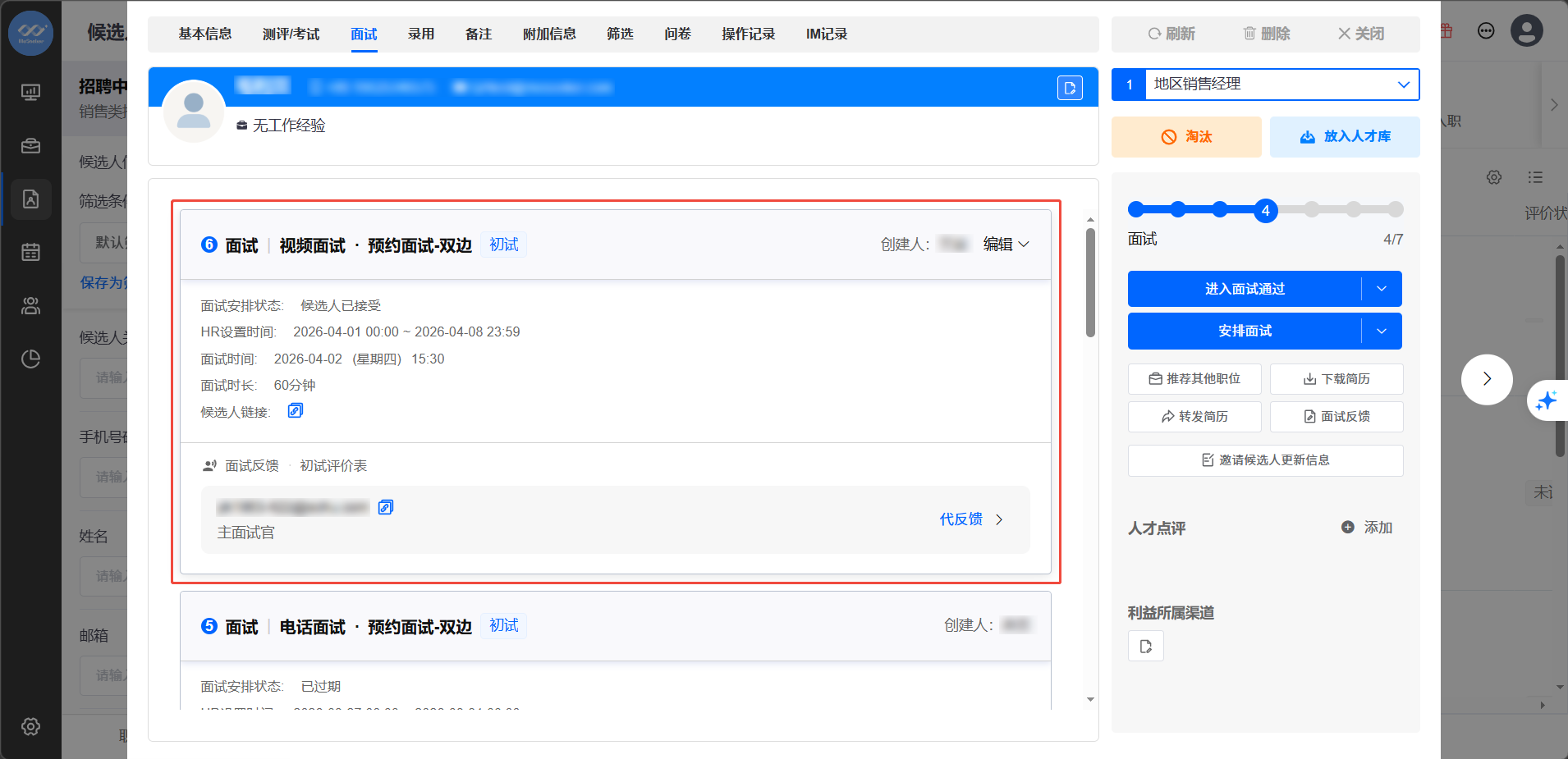Click the 推荐其他职位 button

pos(1194,379)
